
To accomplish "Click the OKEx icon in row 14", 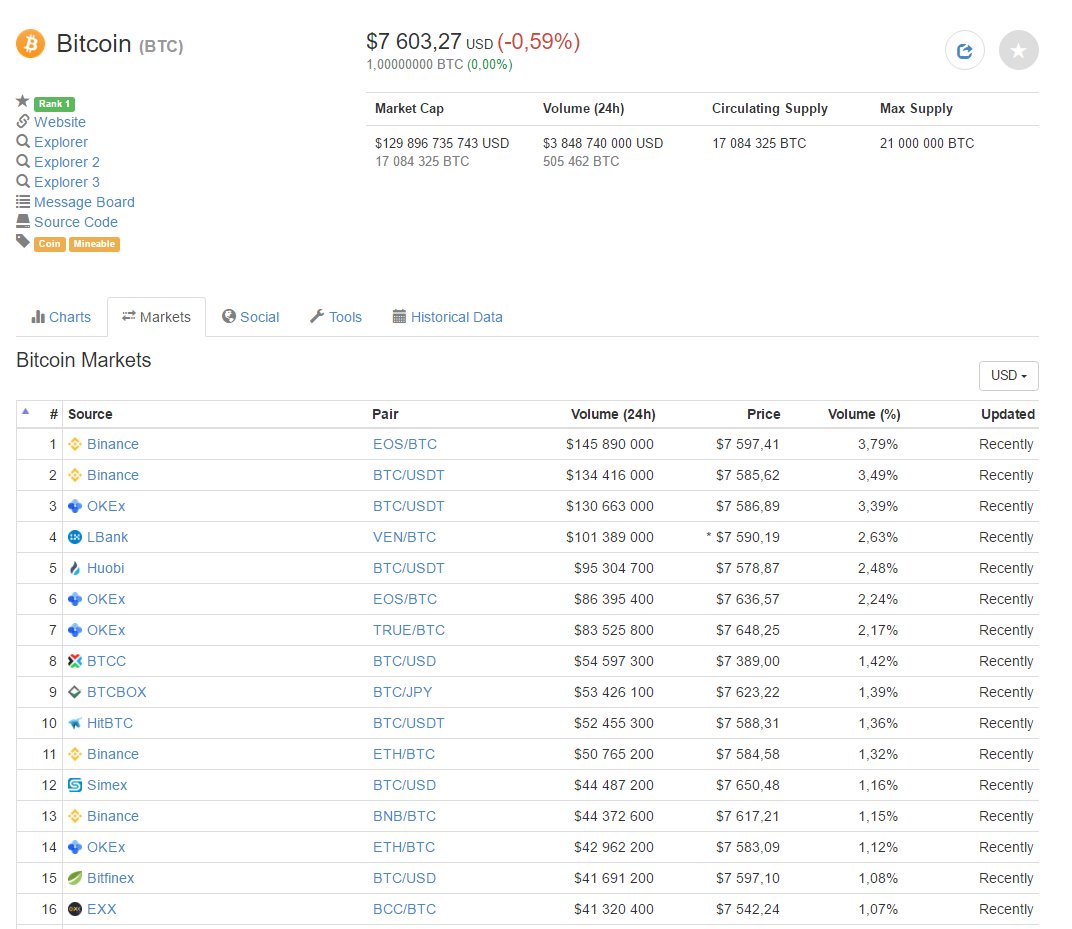I will point(75,847).
